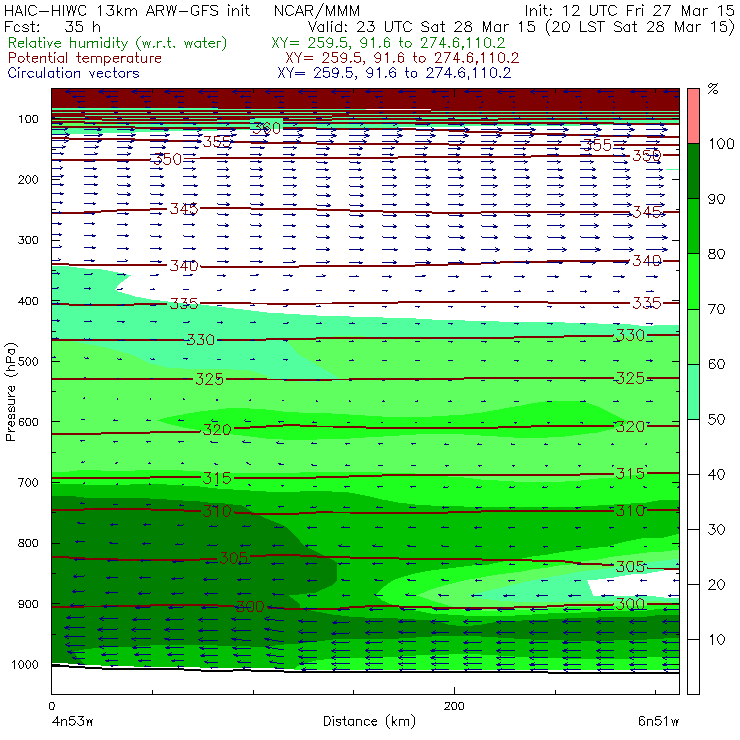
Task: Click the bright green 70–80% colorbar segment
Action: (x=693, y=281)
